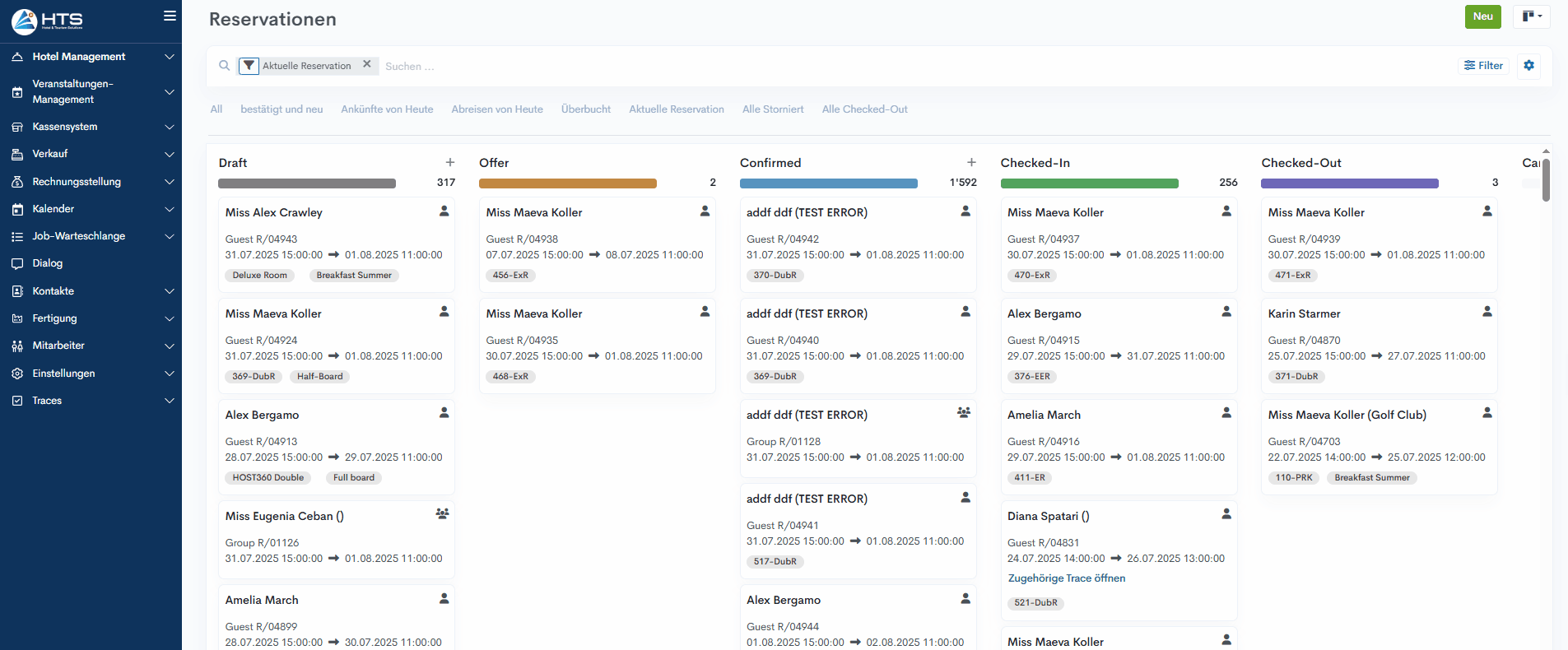
Task: Click the plus icon in Draft column
Action: coord(450,163)
